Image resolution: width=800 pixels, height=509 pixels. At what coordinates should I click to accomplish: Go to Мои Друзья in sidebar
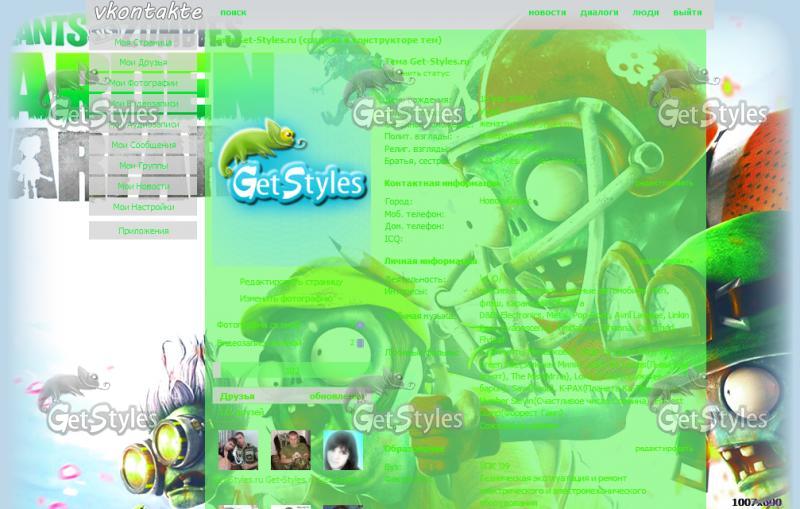[143, 62]
